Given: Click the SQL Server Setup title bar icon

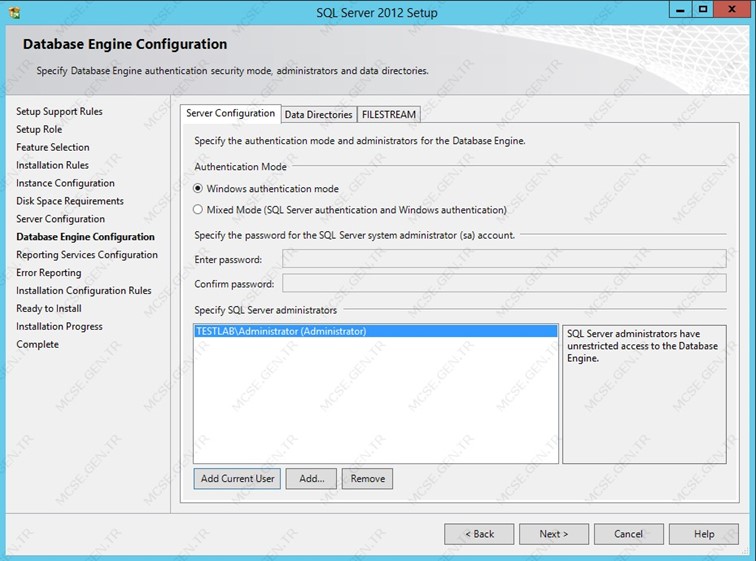Looking at the screenshot, I should [x=14, y=13].
